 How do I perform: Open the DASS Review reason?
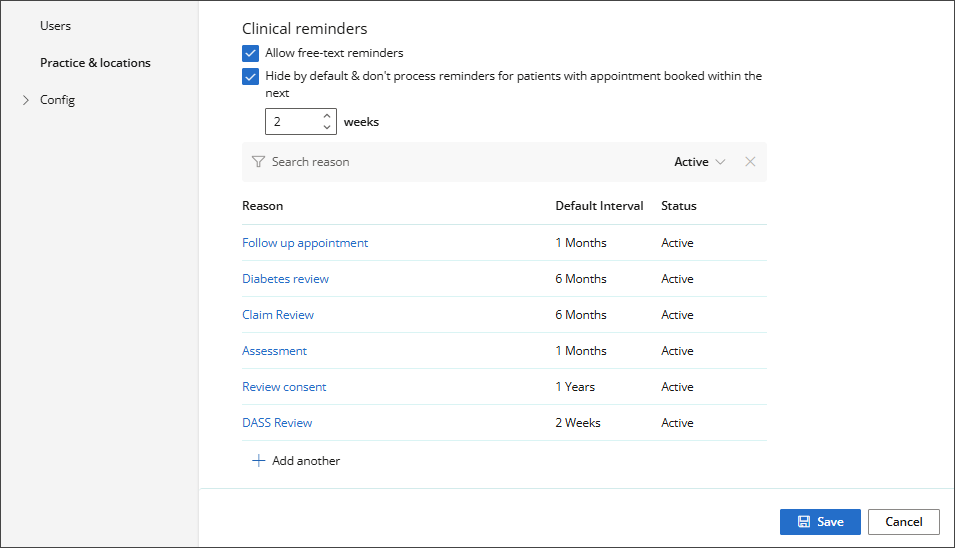point(277,423)
